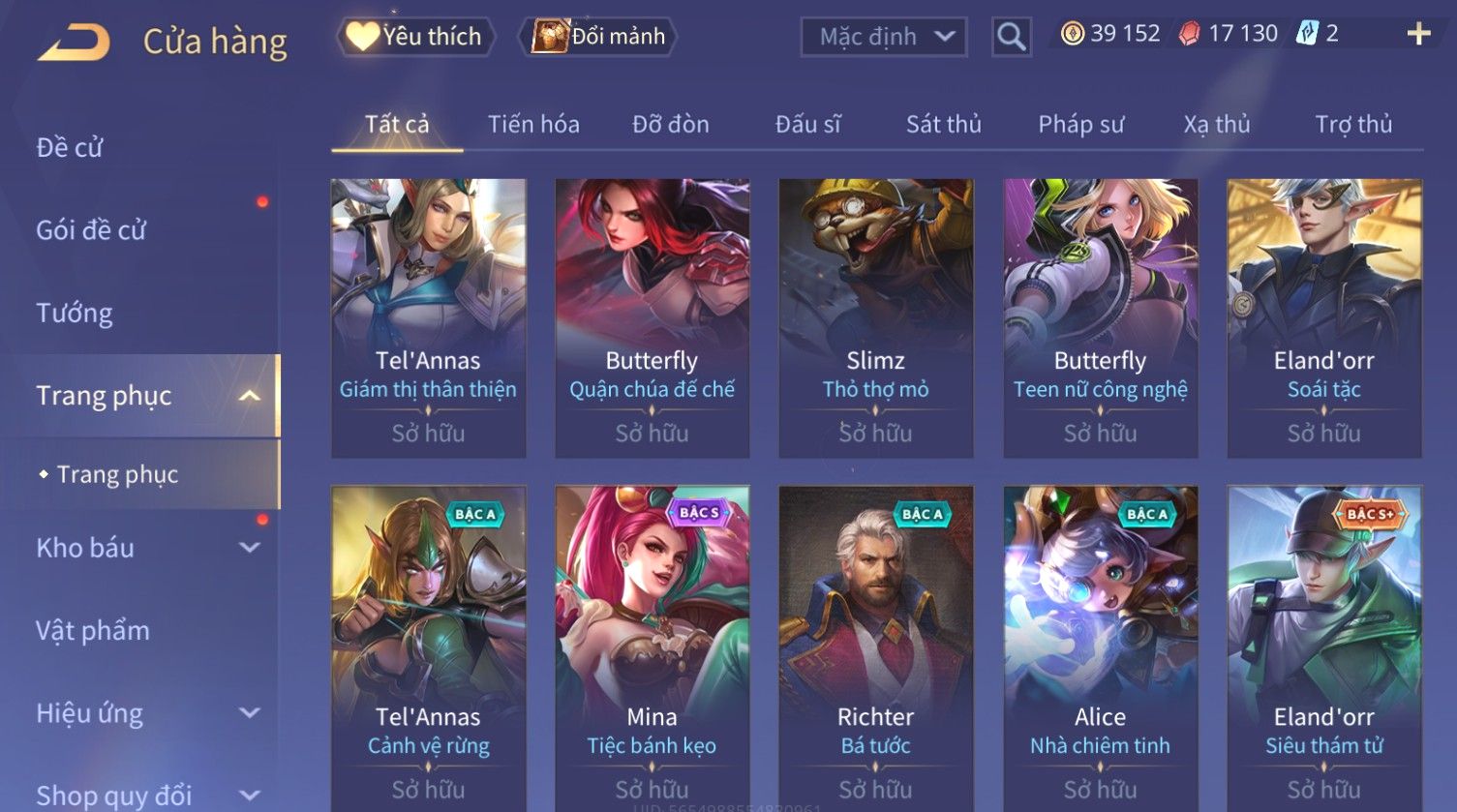Screen dimensions: 1457x812
Task: Collapse the Trang phục sidebar section
Action: pyautogui.click(x=249, y=396)
